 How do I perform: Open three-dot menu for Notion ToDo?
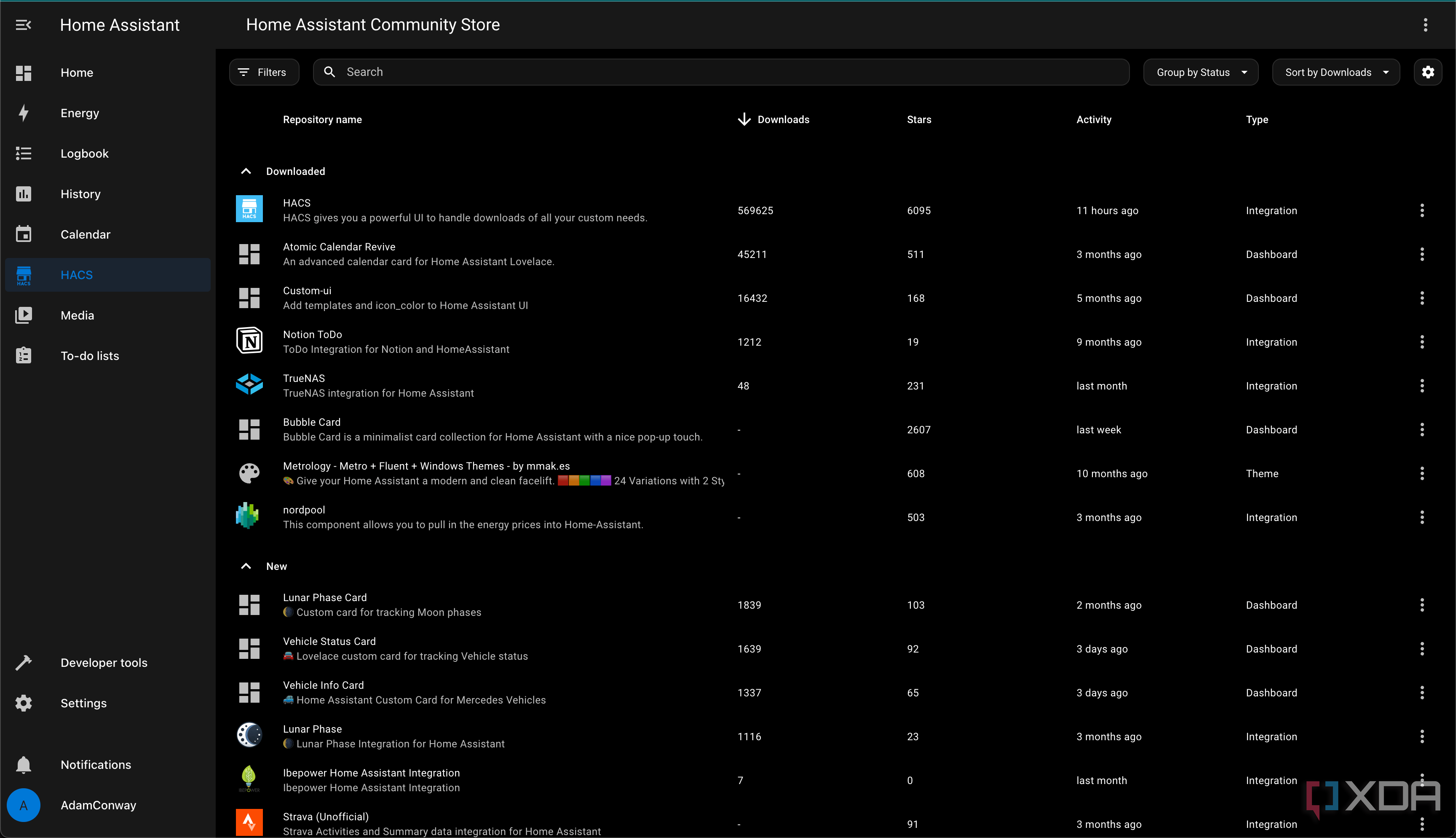(x=1421, y=342)
